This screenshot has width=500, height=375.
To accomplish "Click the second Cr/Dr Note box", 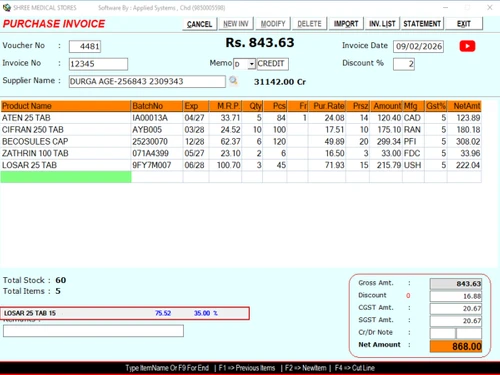I will 469,333.
